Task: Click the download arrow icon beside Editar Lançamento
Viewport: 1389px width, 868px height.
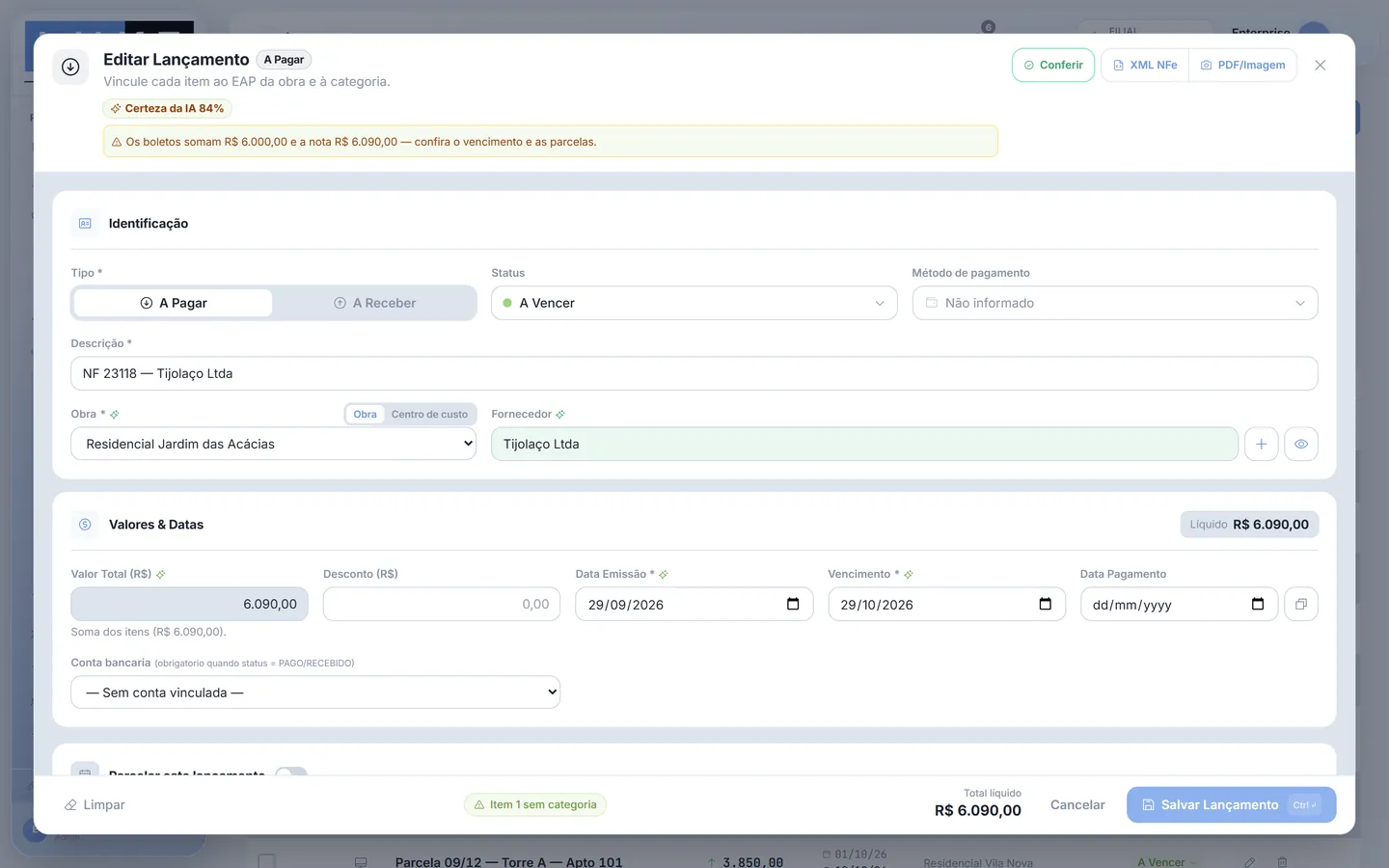Action: coord(70,67)
